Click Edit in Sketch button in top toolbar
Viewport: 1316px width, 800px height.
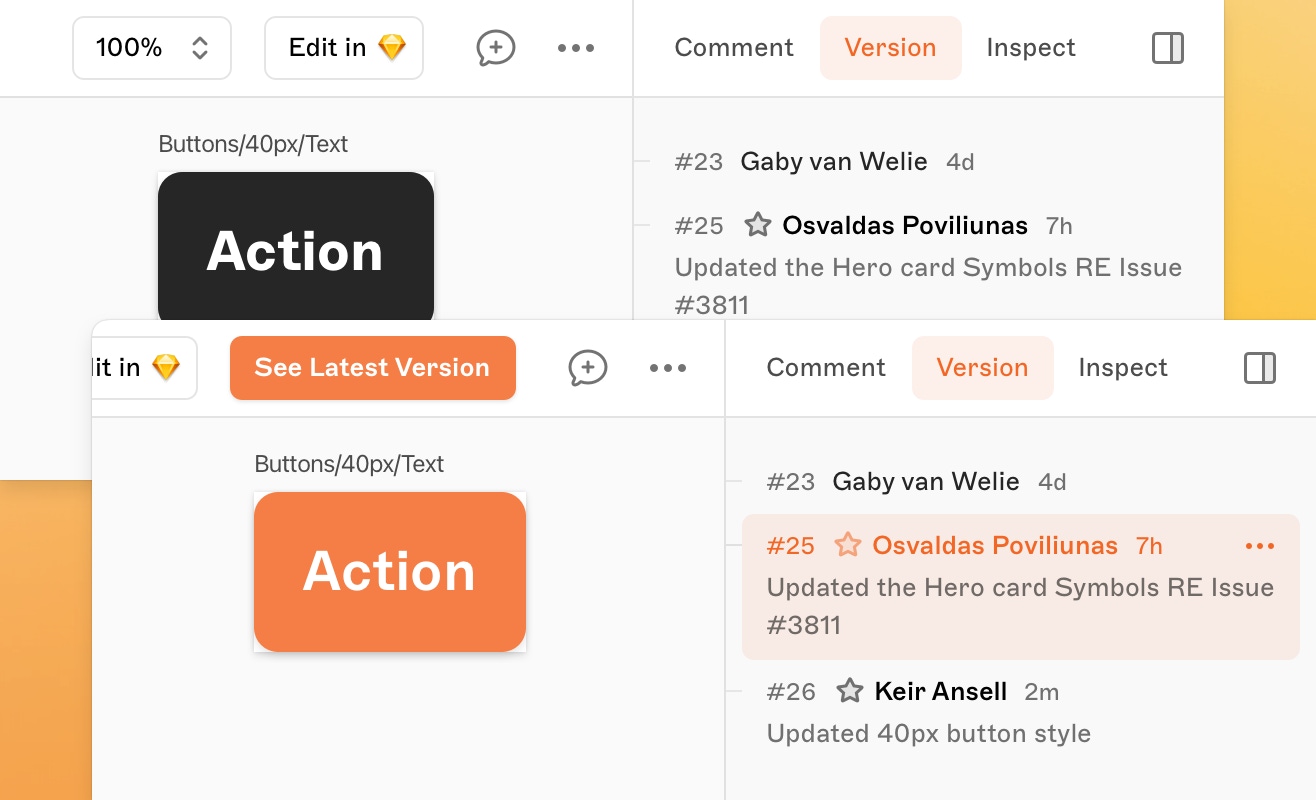pos(344,48)
